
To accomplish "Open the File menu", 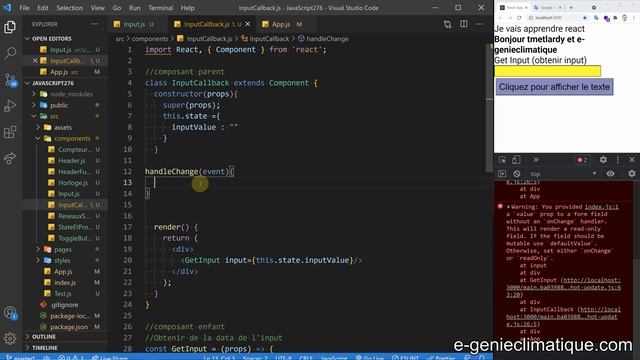I will [24, 8].
